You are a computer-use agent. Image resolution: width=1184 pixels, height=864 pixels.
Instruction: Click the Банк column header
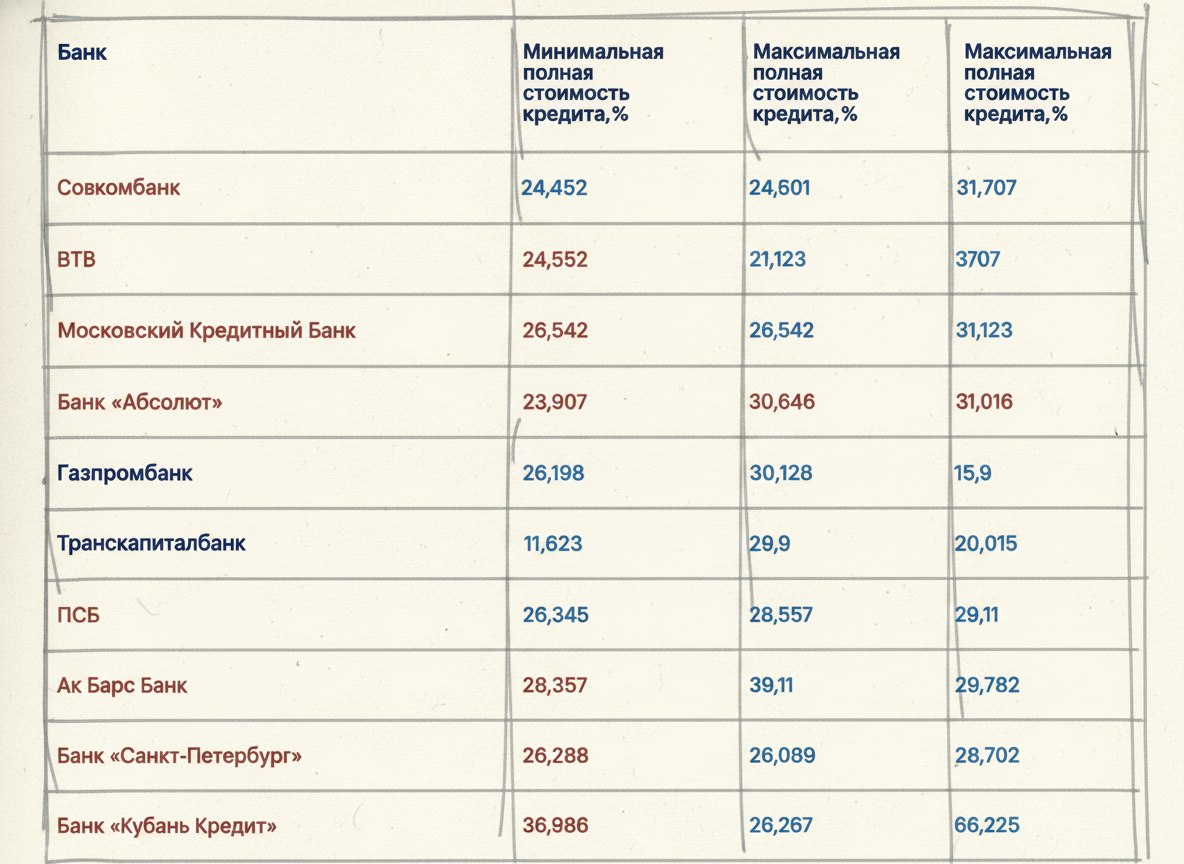click(82, 52)
